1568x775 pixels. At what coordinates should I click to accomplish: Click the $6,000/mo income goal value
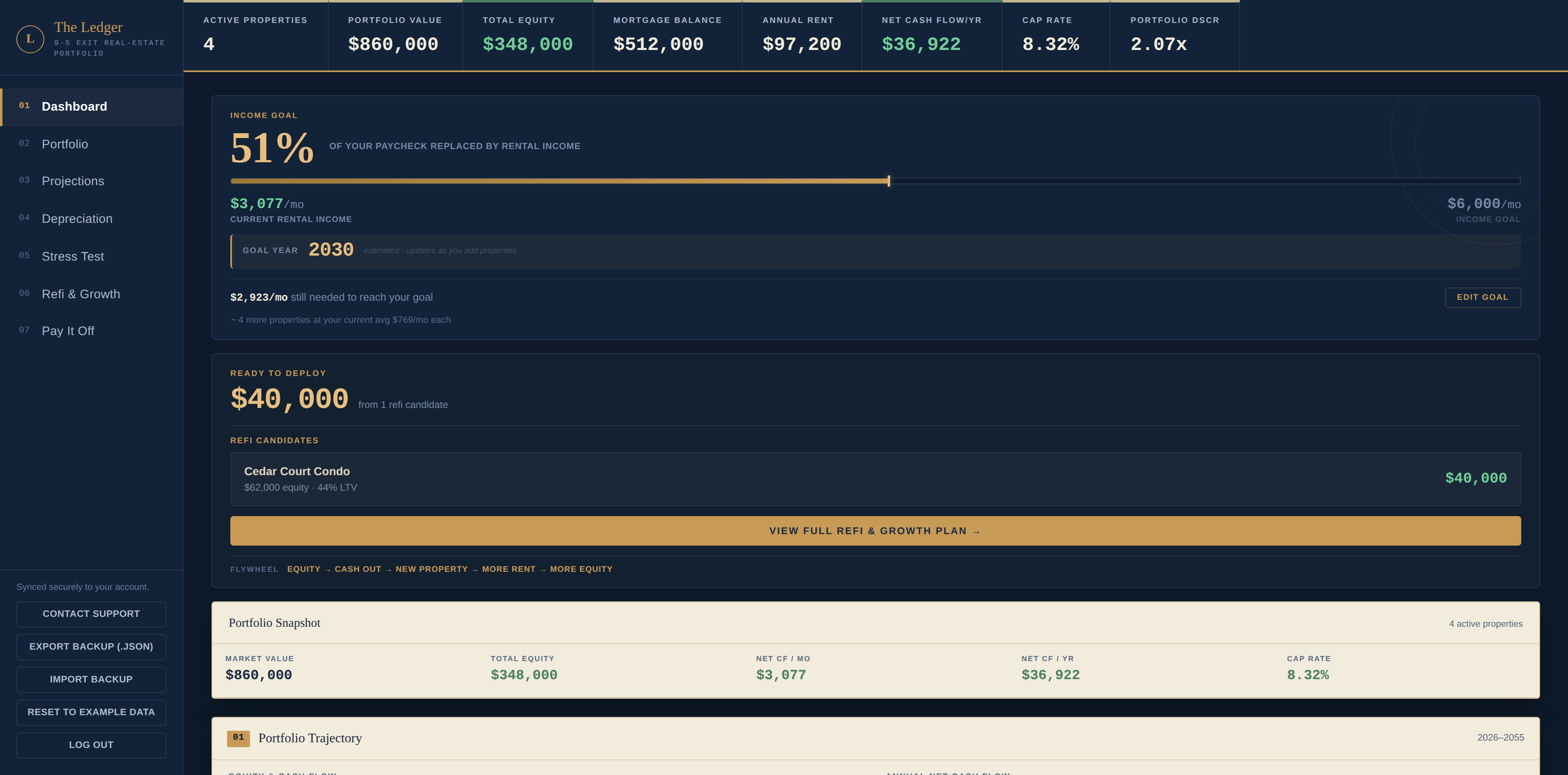pos(1484,204)
